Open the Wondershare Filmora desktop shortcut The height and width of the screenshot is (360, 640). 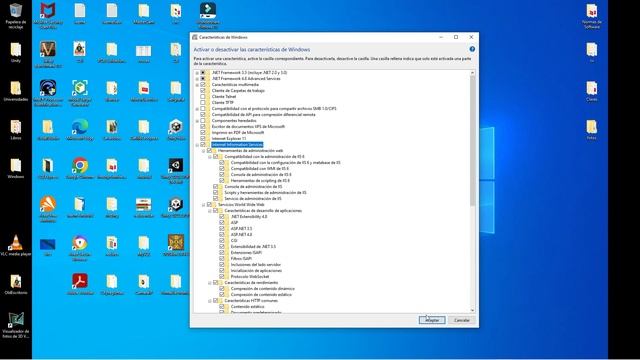click(208, 16)
